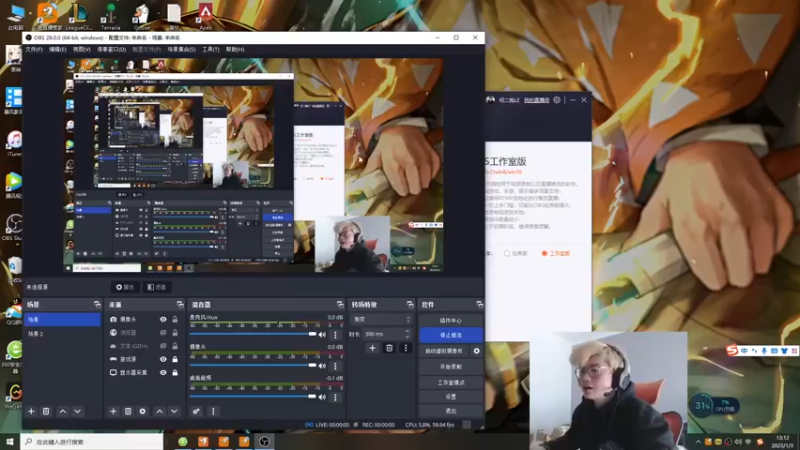This screenshot has width=800, height=450.
Task: Adjust the 麦克风/Aux volume slider
Action: click(x=253, y=334)
